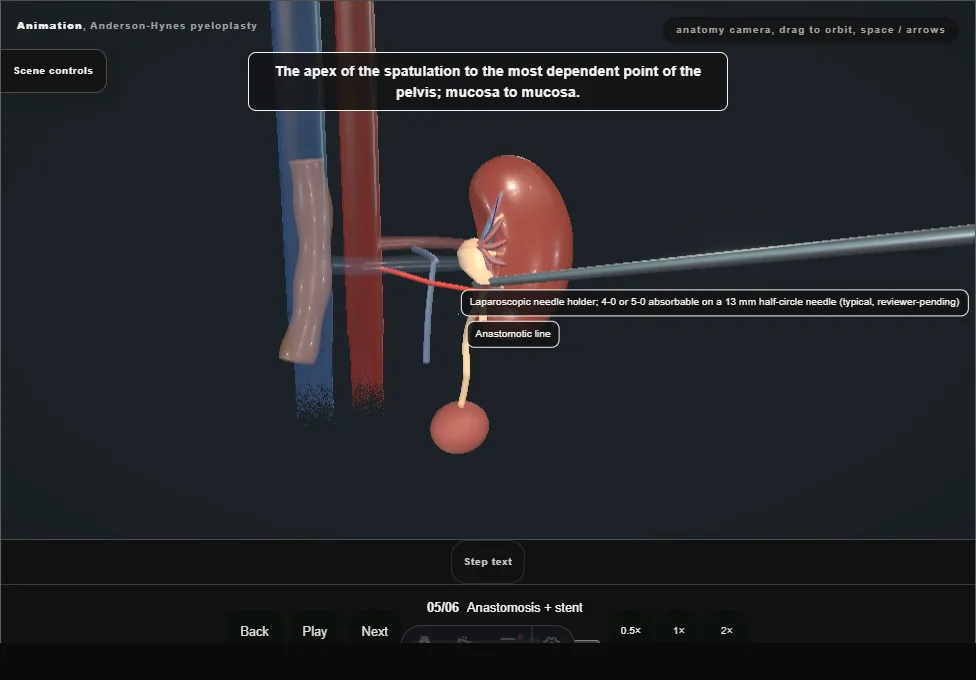Toggle the Step text panel
The width and height of the screenshot is (976, 680).
click(x=487, y=562)
